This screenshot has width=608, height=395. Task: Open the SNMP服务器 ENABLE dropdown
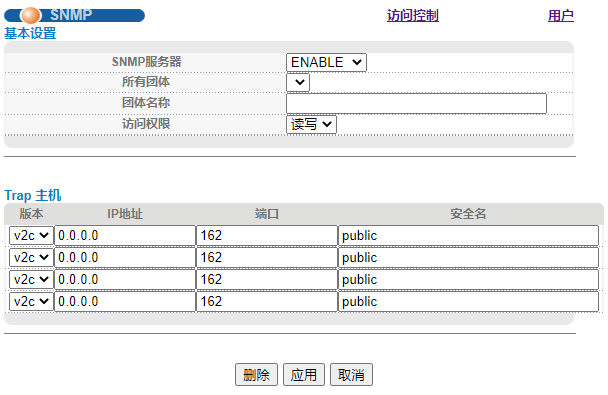point(326,62)
